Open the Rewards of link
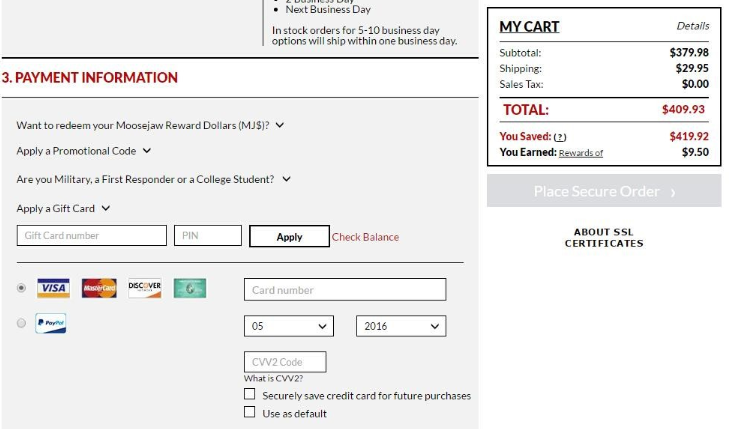This screenshot has width=729, height=429. (581, 153)
